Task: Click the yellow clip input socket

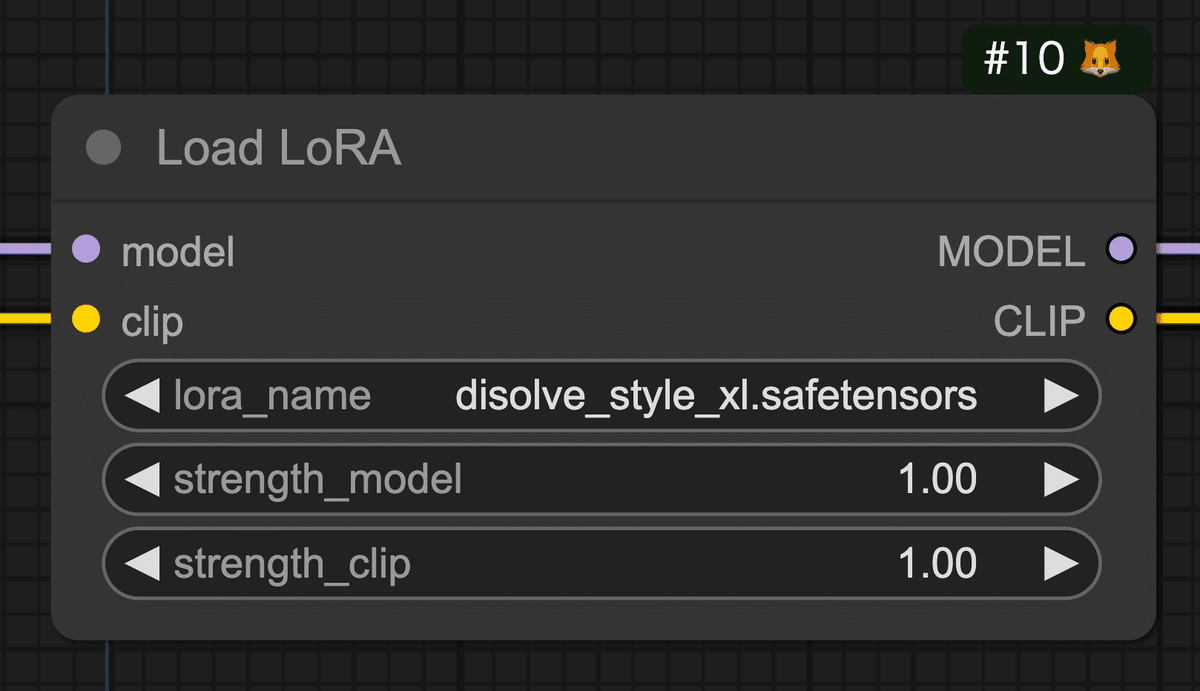Action: point(87,320)
